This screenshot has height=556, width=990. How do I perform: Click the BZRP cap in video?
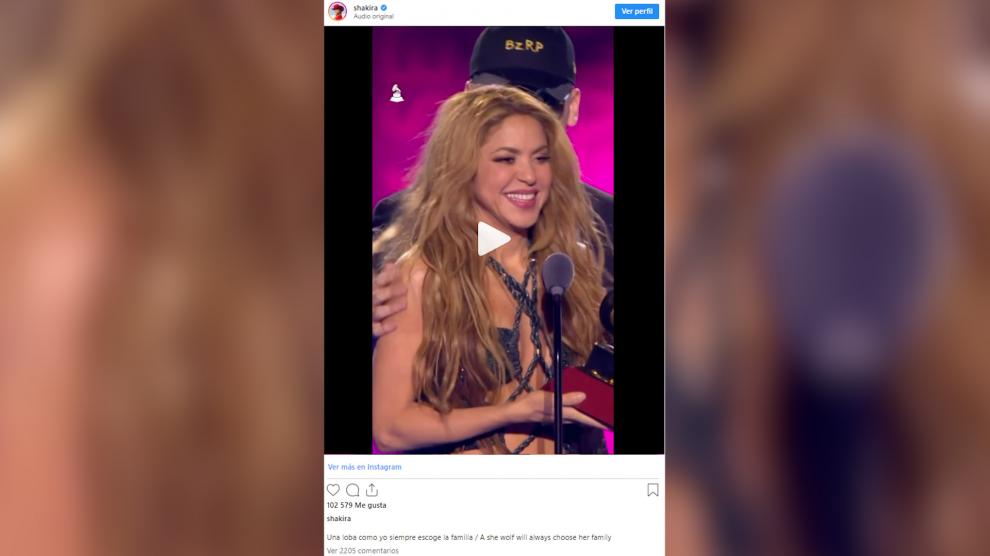[523, 54]
